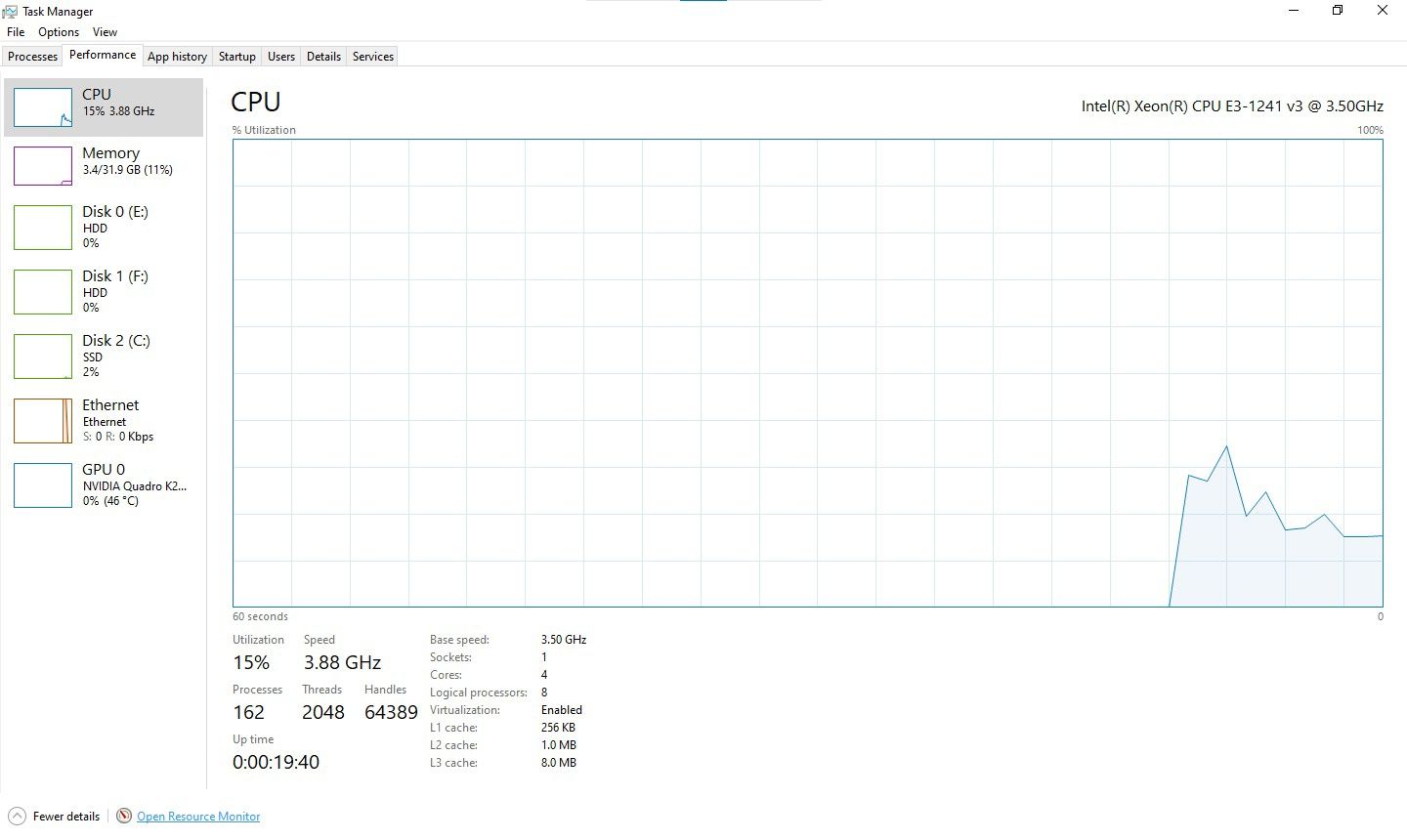Click the 15% utilization value

click(x=251, y=662)
